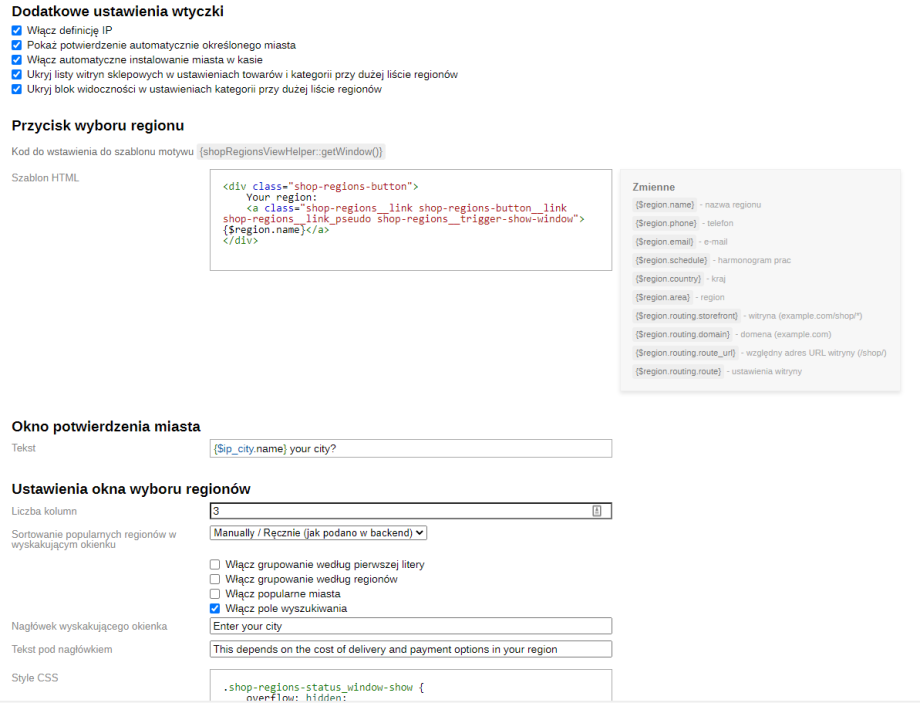Check Włącz grupowanie według regionów
Screen dimensions: 920x703
[x=215, y=579]
